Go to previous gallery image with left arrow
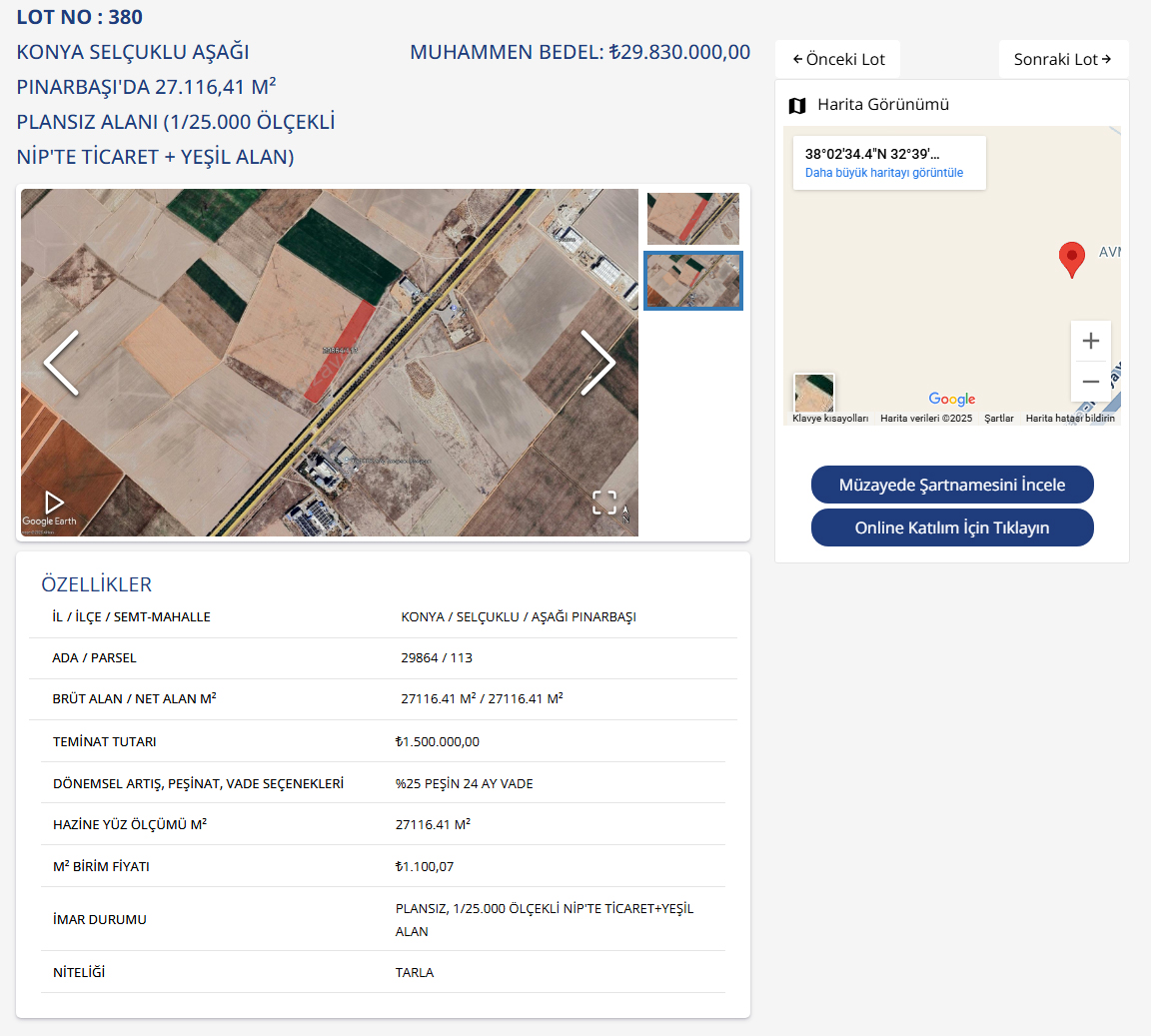 (62, 363)
